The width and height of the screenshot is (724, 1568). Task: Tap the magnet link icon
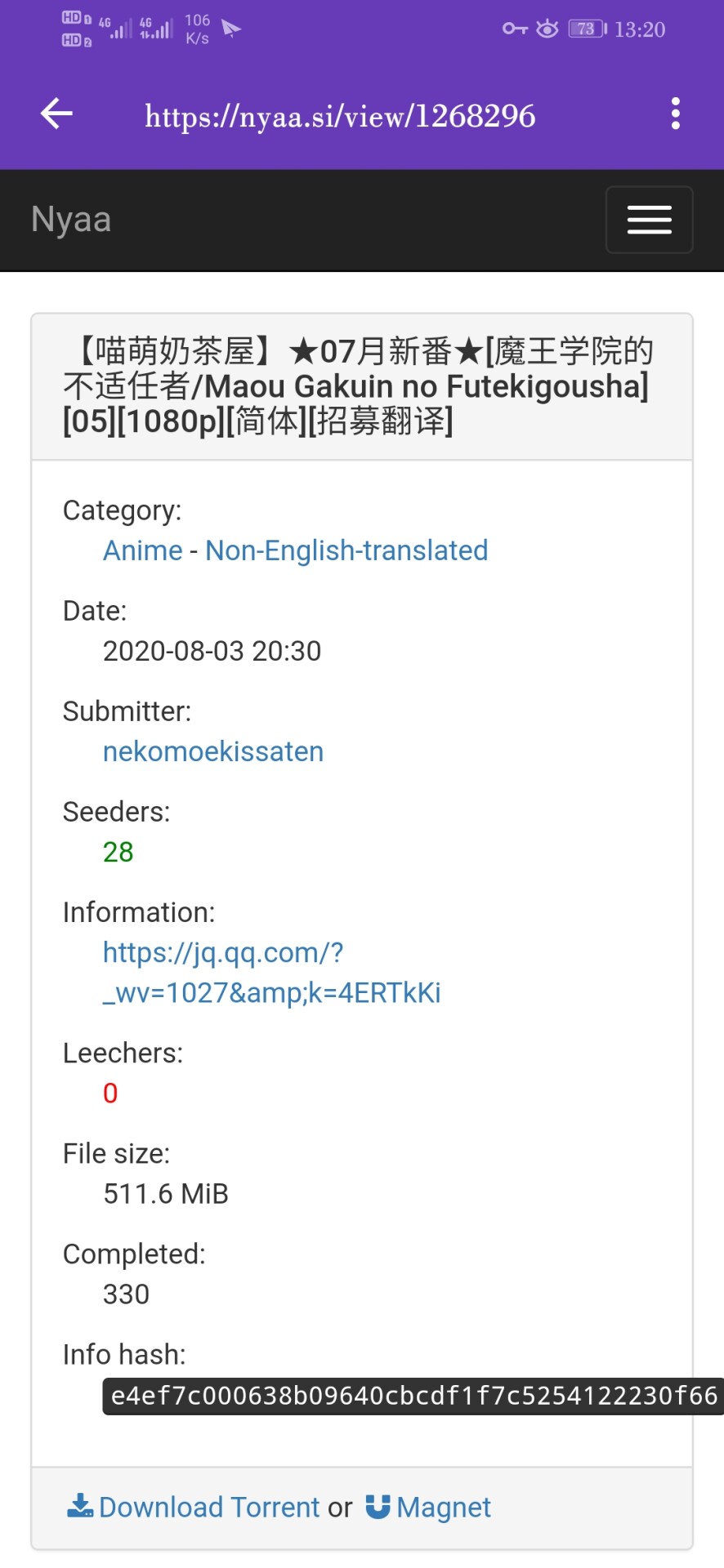tap(378, 1505)
